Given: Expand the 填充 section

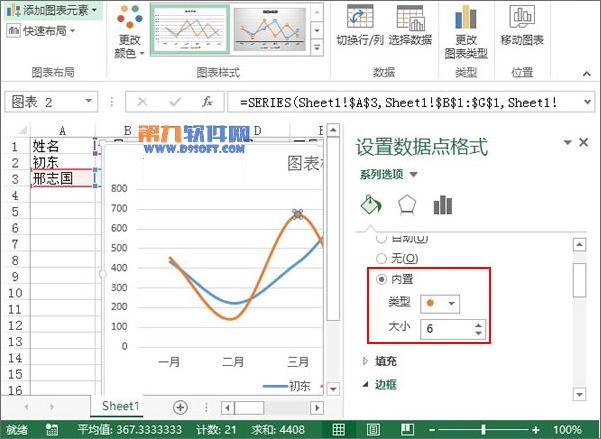Looking at the screenshot, I should point(365,361).
